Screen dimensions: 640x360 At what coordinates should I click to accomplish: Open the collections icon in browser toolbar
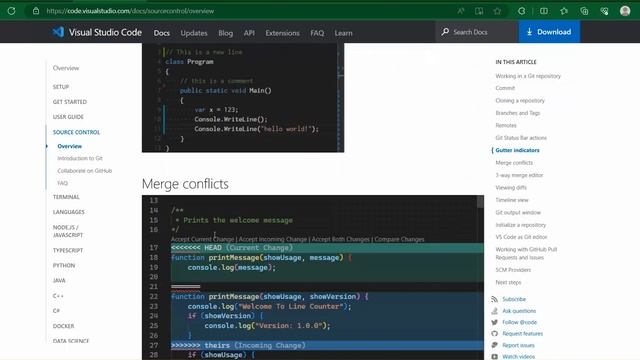coord(584,11)
